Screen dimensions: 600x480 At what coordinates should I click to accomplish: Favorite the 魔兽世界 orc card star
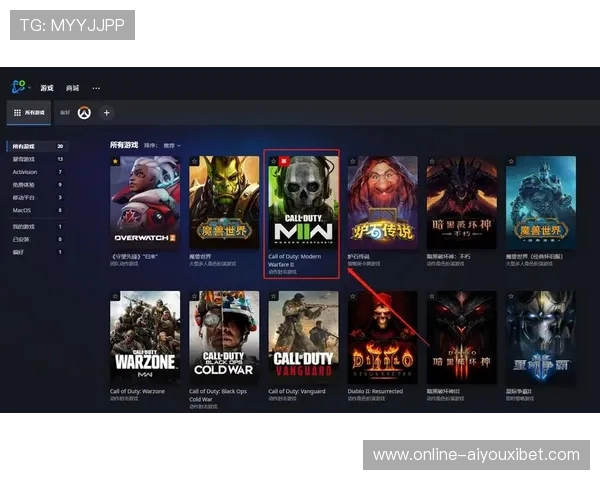[x=194, y=161]
